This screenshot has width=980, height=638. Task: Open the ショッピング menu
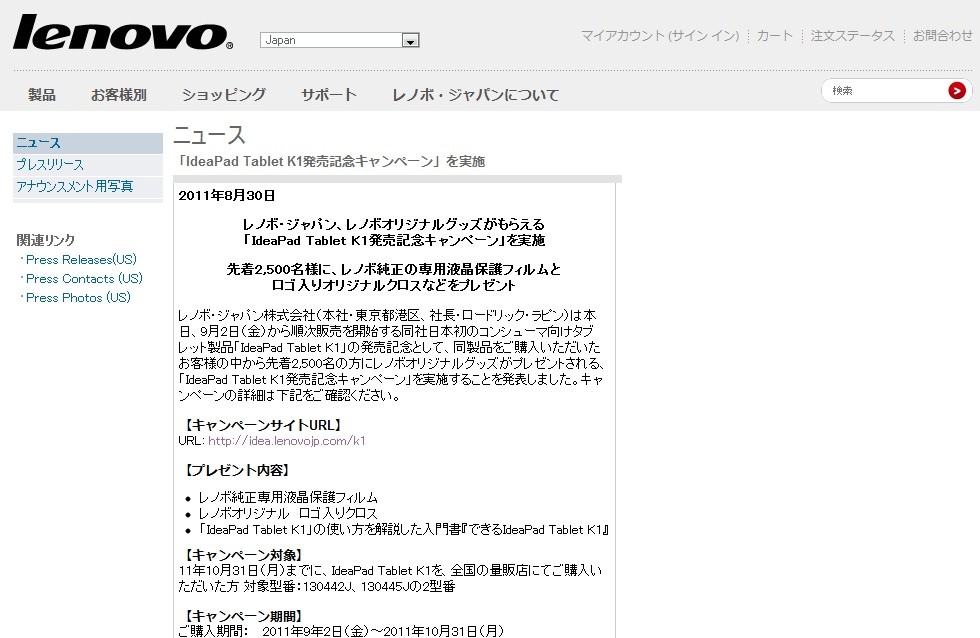(x=224, y=94)
